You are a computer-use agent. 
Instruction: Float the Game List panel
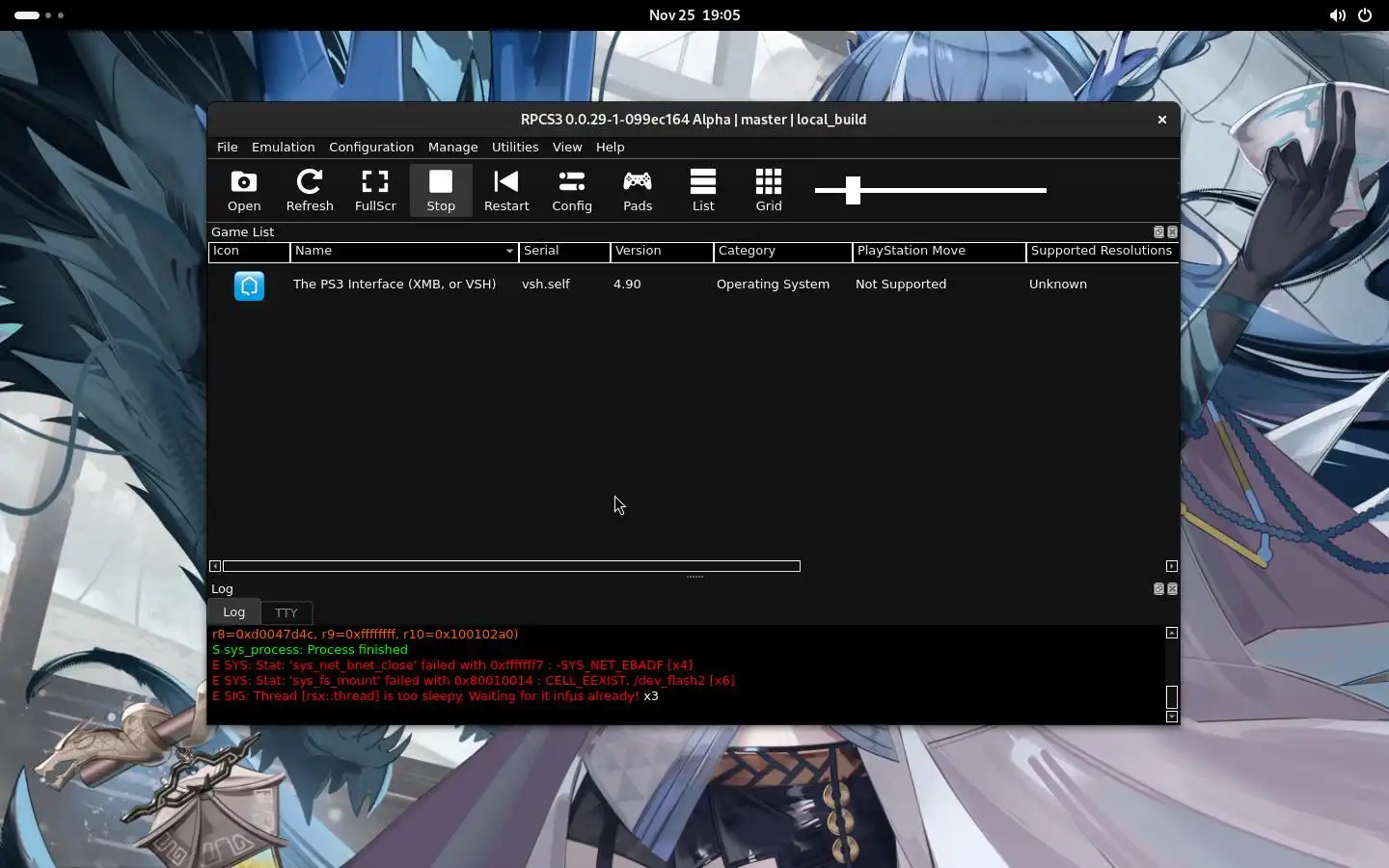click(1158, 232)
